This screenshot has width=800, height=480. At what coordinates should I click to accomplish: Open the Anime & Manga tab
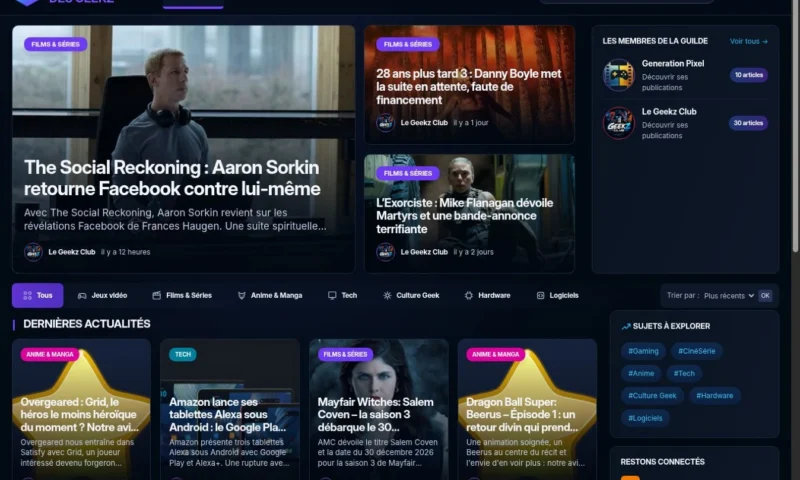coord(270,295)
